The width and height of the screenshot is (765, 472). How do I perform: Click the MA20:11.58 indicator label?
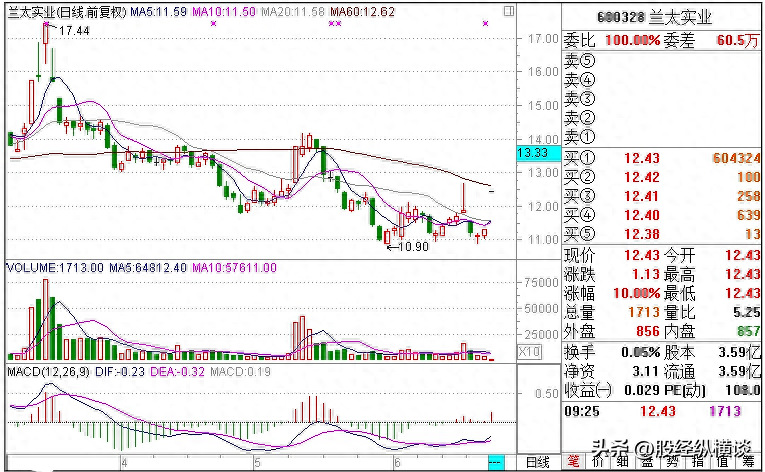(x=293, y=12)
